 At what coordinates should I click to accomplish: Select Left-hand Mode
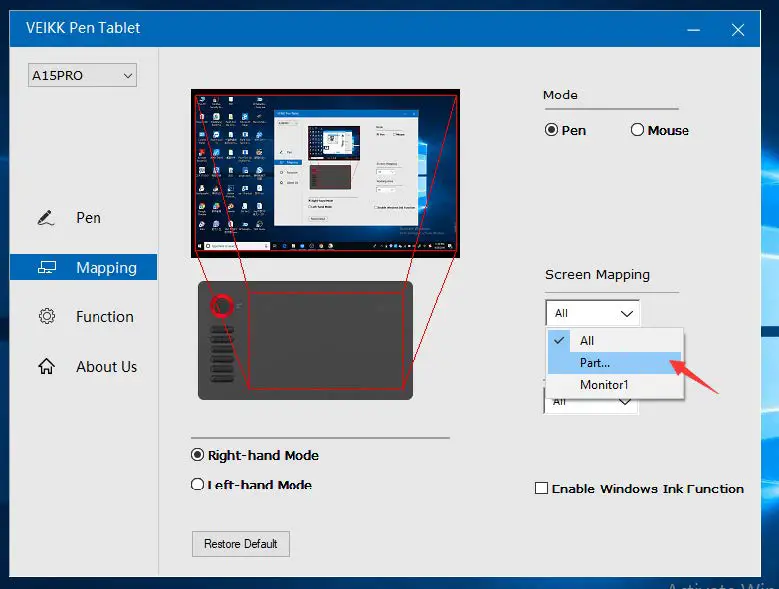click(197, 484)
